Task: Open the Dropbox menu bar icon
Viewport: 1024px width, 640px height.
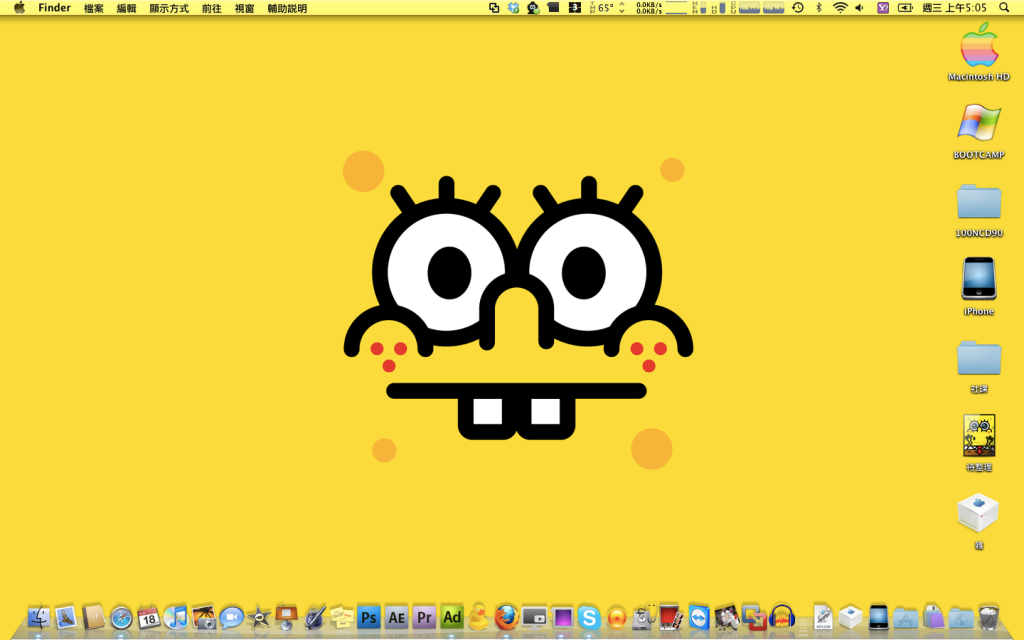Action: pyautogui.click(x=514, y=8)
